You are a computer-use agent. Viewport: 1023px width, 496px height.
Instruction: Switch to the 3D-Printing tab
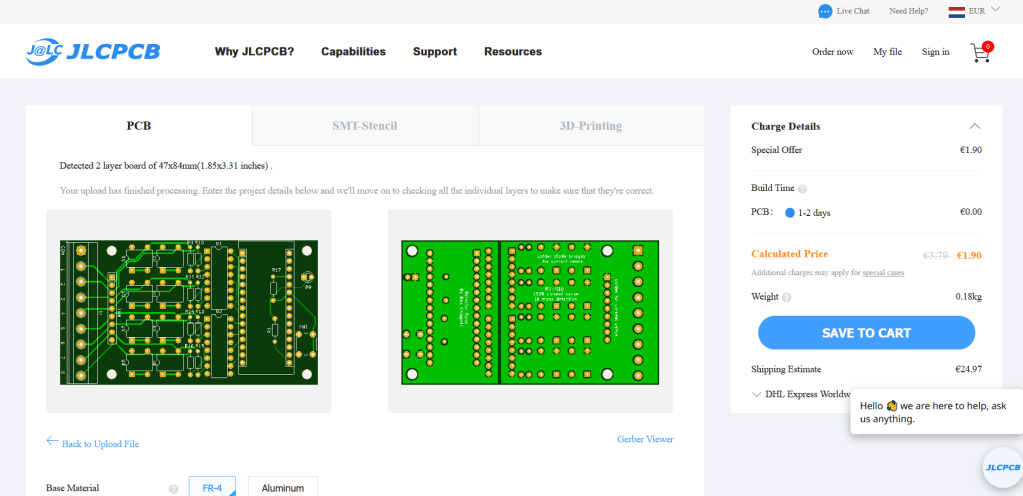[590, 126]
